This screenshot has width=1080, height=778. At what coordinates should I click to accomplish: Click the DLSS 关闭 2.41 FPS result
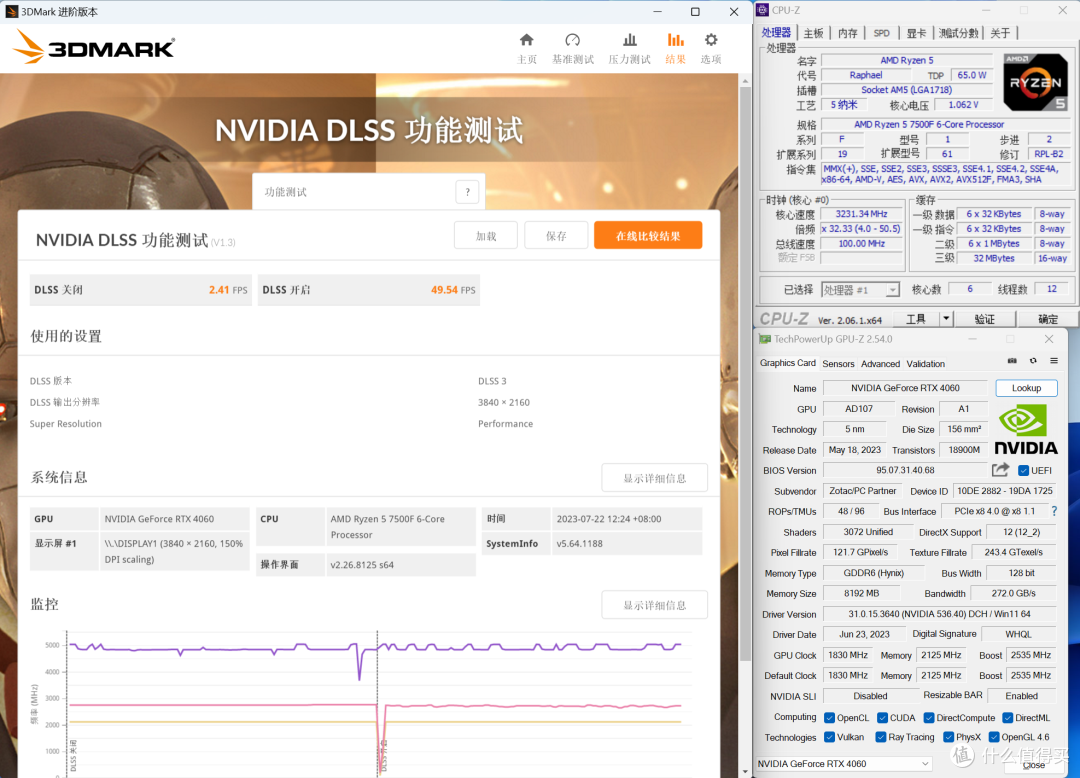141,290
